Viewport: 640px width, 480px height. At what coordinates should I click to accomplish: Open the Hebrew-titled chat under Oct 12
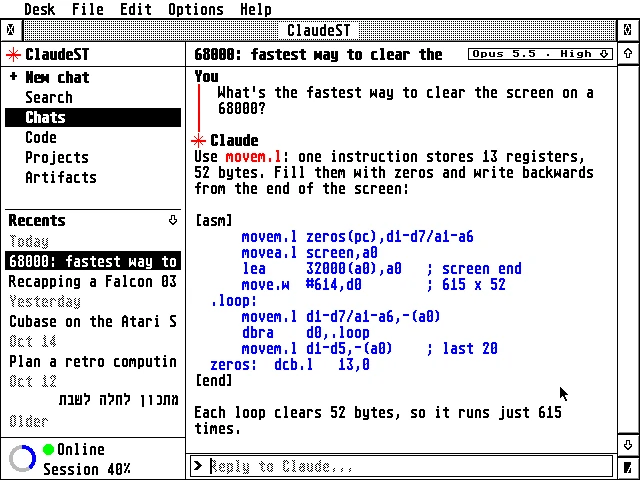(x=118, y=400)
